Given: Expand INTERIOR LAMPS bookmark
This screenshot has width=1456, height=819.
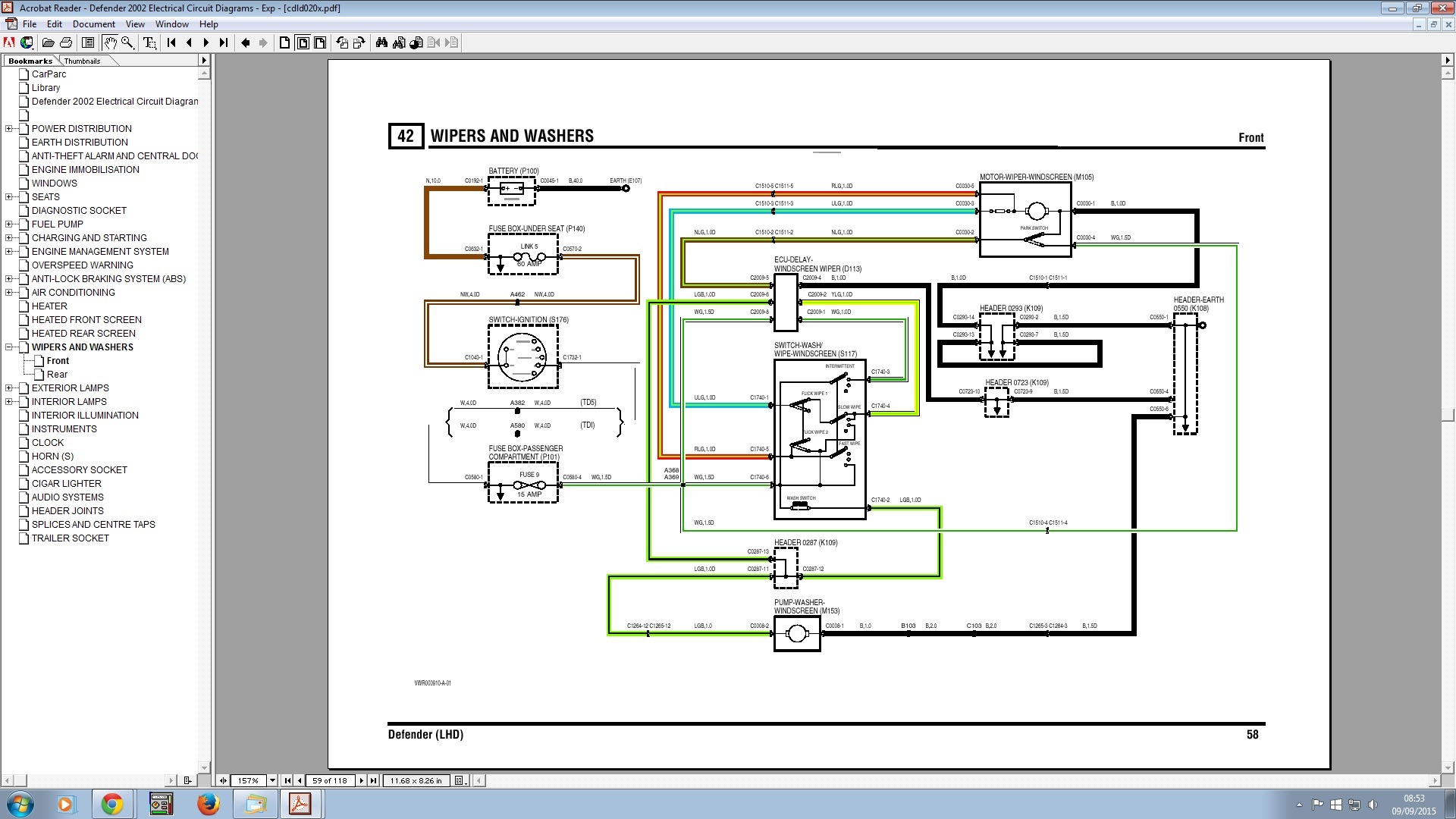Looking at the screenshot, I should coord(9,402).
